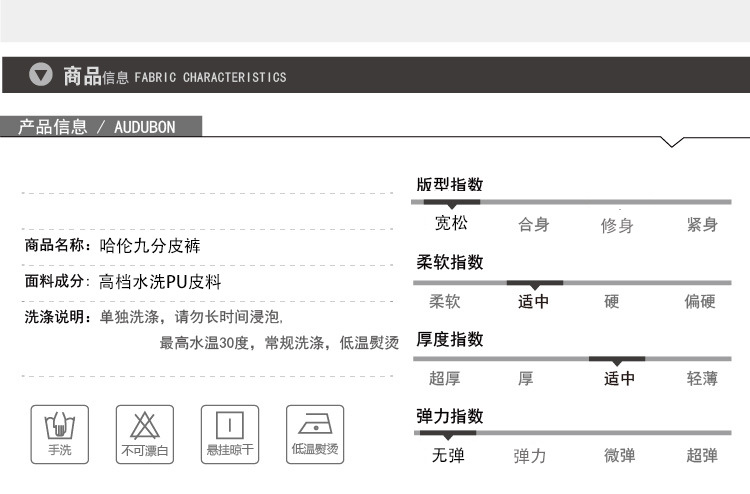This screenshot has height=494, width=750.
Task: Select the 微弹 elasticity option
Action: coord(619,455)
